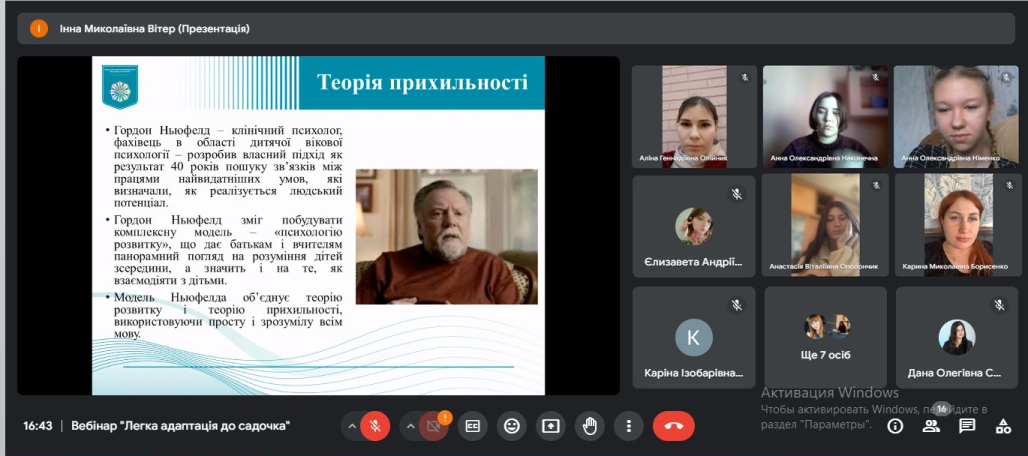The width and height of the screenshot is (1028, 456).
Task: Show the participants people panel
Action: pyautogui.click(x=931, y=427)
